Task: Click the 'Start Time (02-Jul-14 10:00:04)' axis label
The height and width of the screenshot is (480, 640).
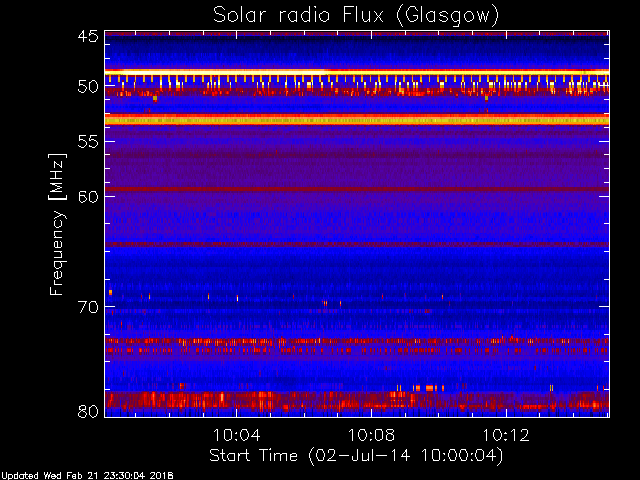Action: 356,456
